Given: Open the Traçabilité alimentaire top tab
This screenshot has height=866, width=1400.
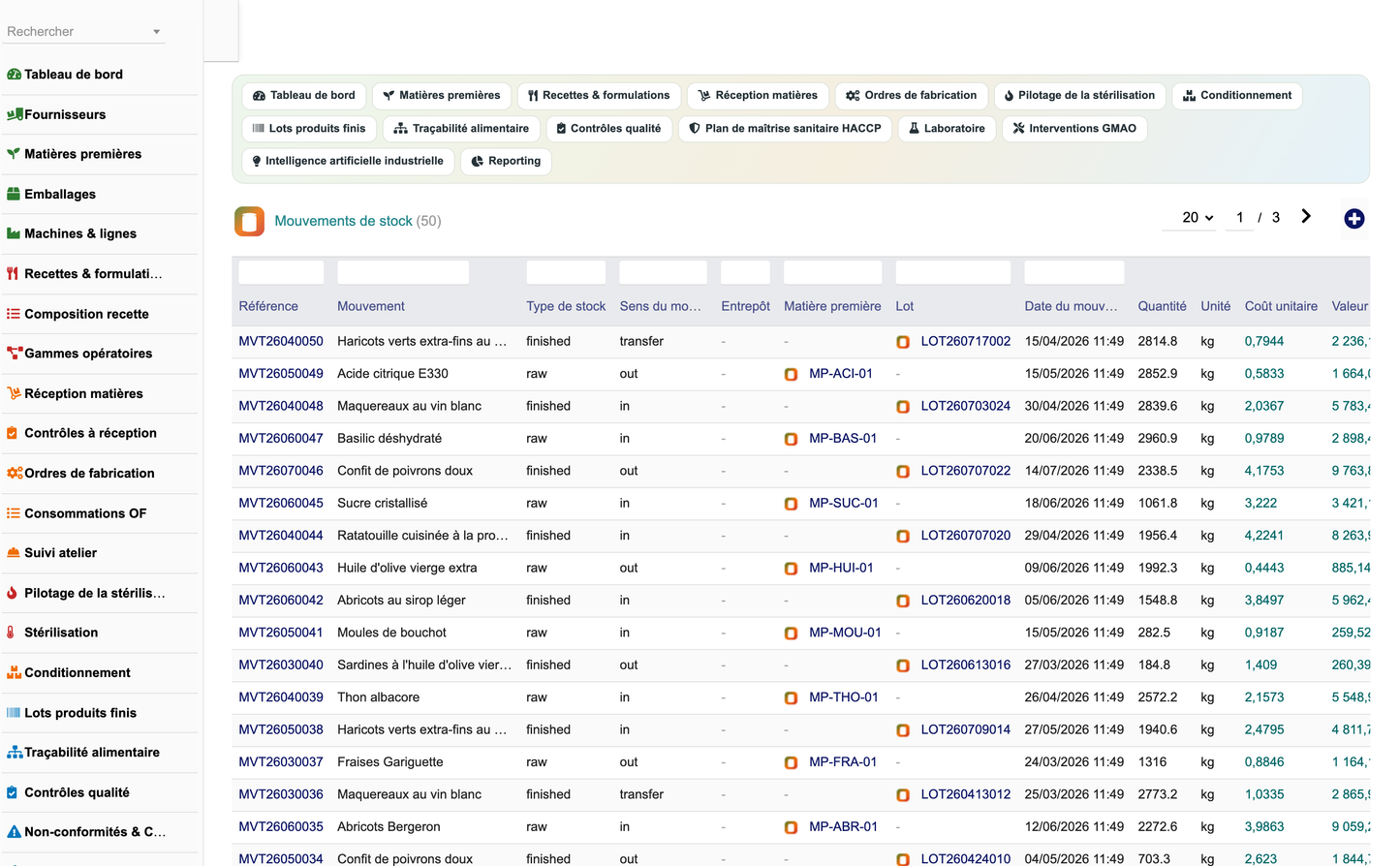Looking at the screenshot, I should pyautogui.click(x=461, y=129).
